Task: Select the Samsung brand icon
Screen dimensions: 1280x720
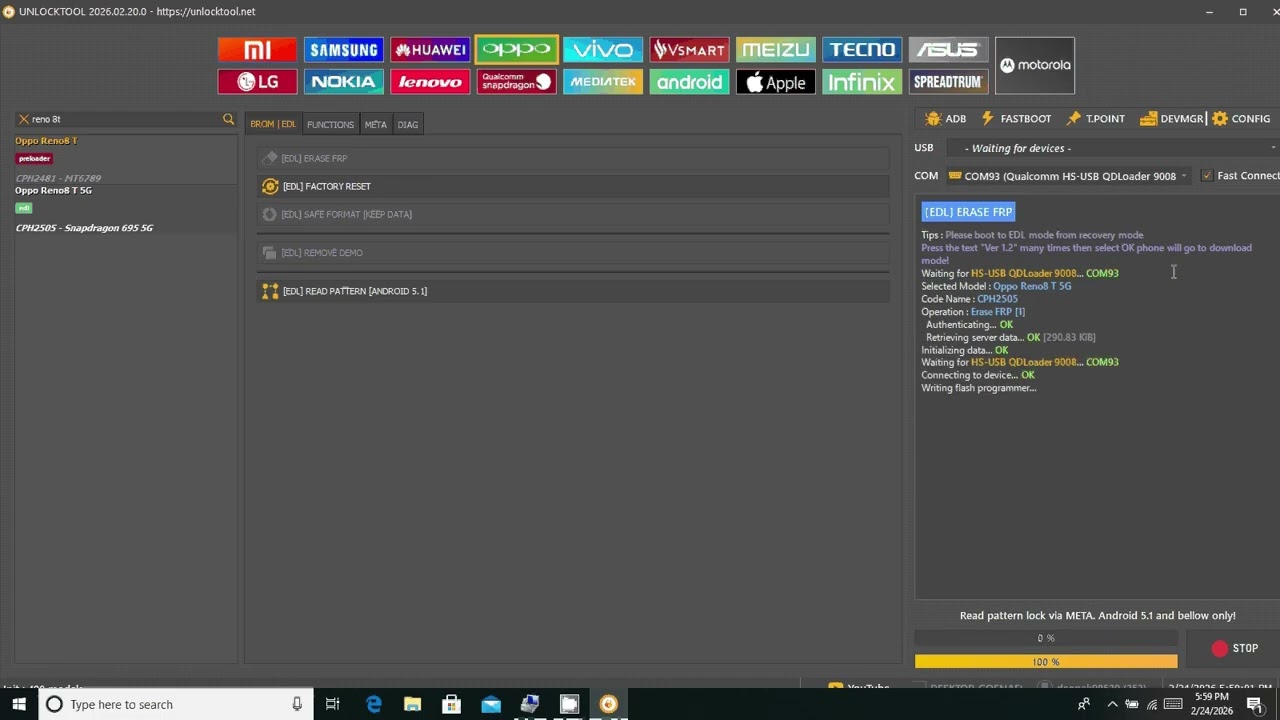Action: [343, 49]
